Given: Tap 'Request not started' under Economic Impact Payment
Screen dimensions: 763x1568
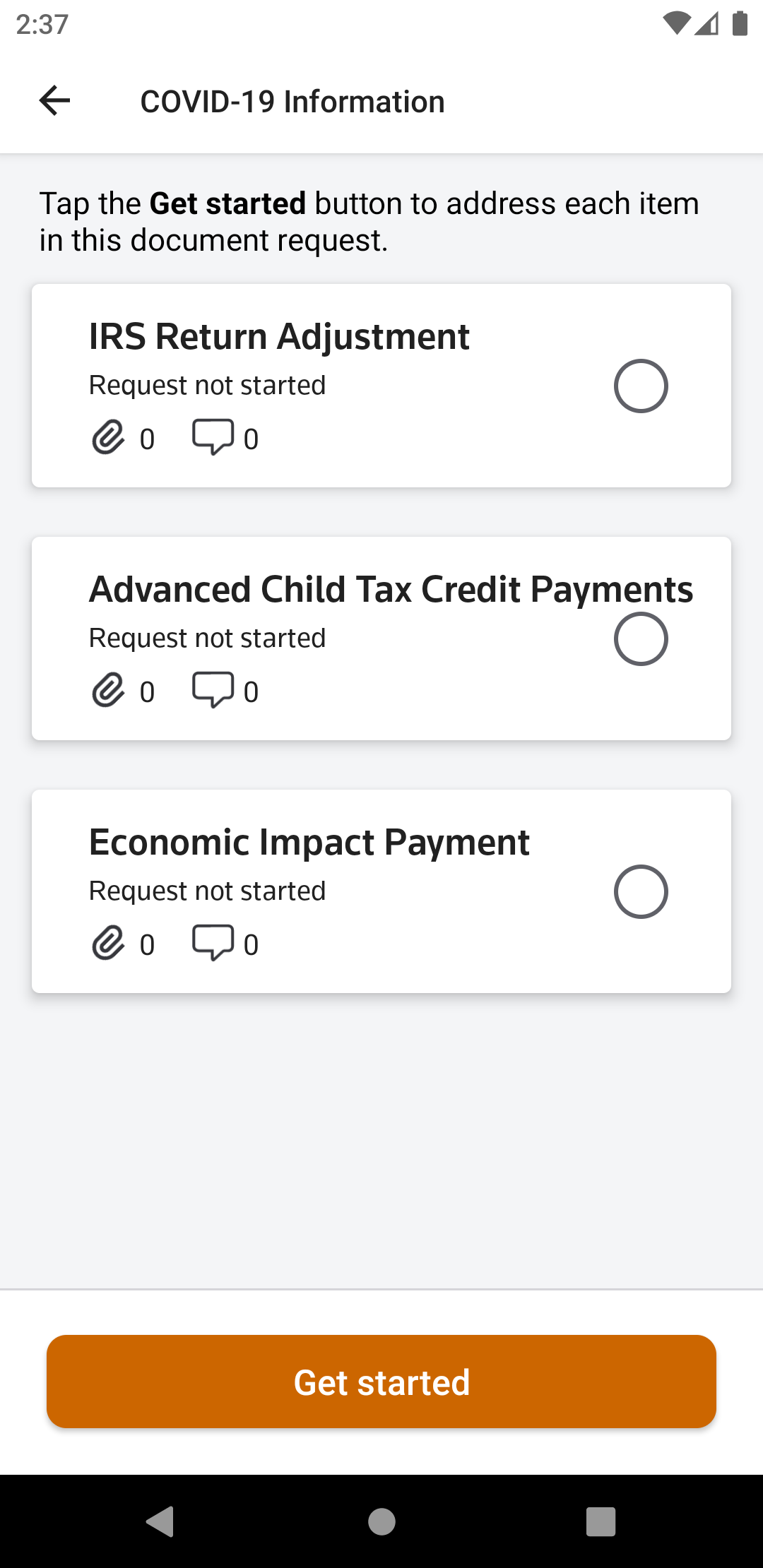Looking at the screenshot, I should coord(207,891).
